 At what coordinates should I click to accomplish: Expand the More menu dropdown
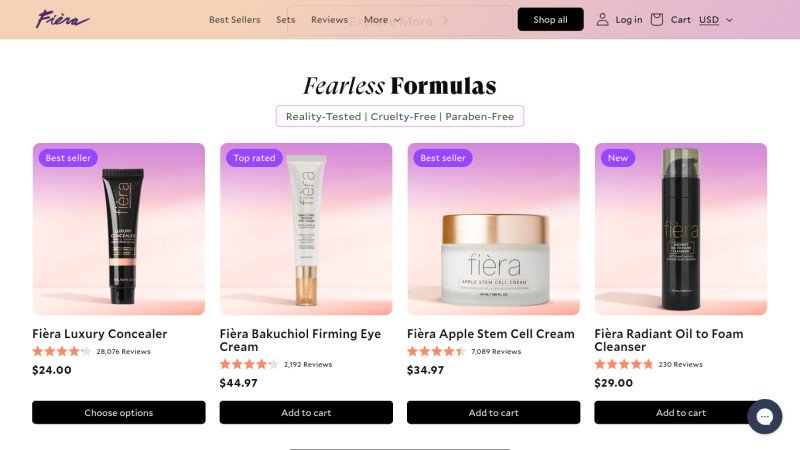coord(382,19)
